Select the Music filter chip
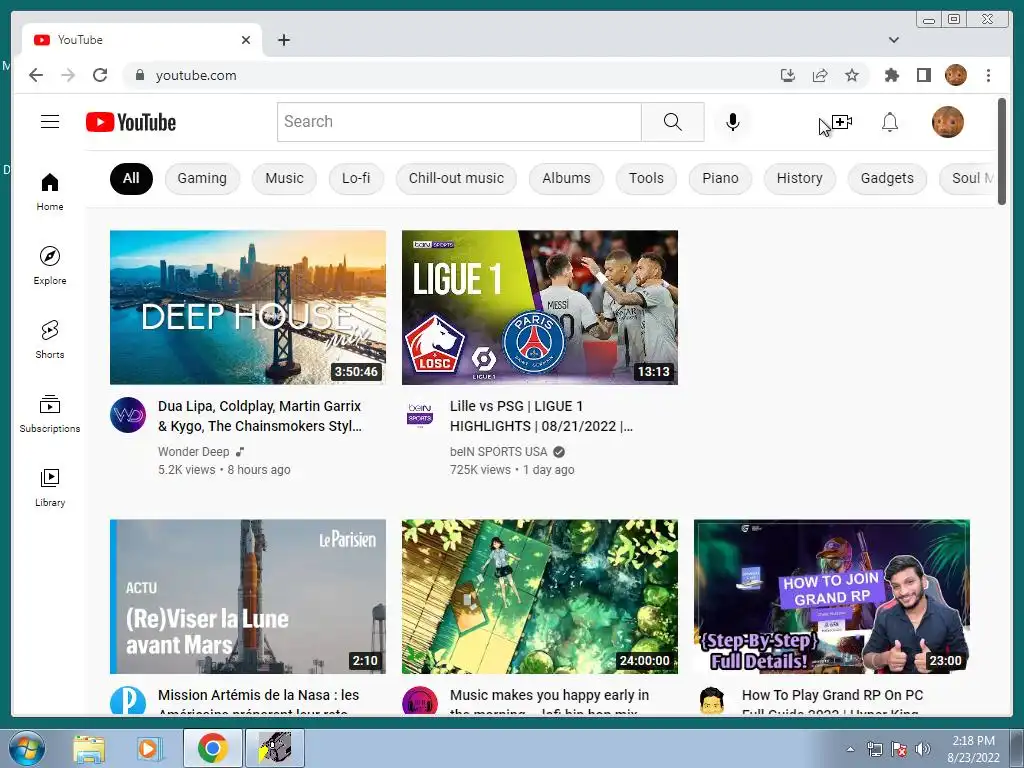Image resolution: width=1024 pixels, height=768 pixels. 284,178
